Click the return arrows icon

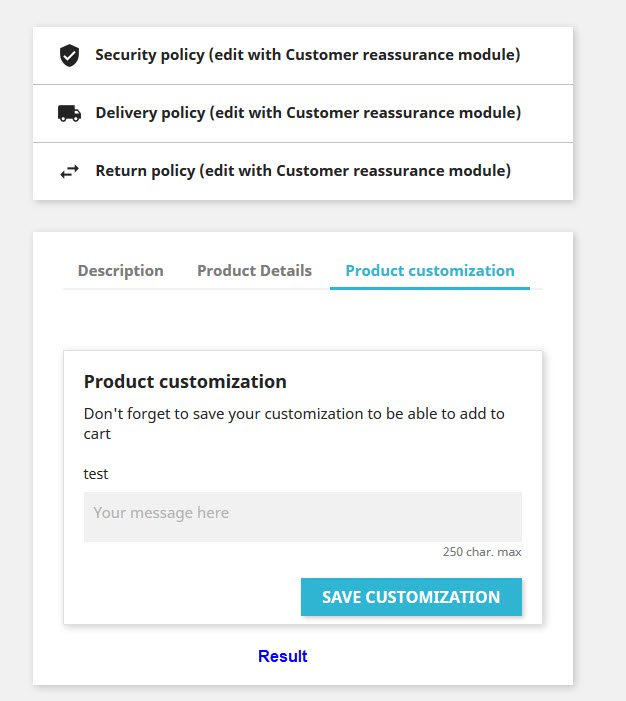click(x=69, y=171)
